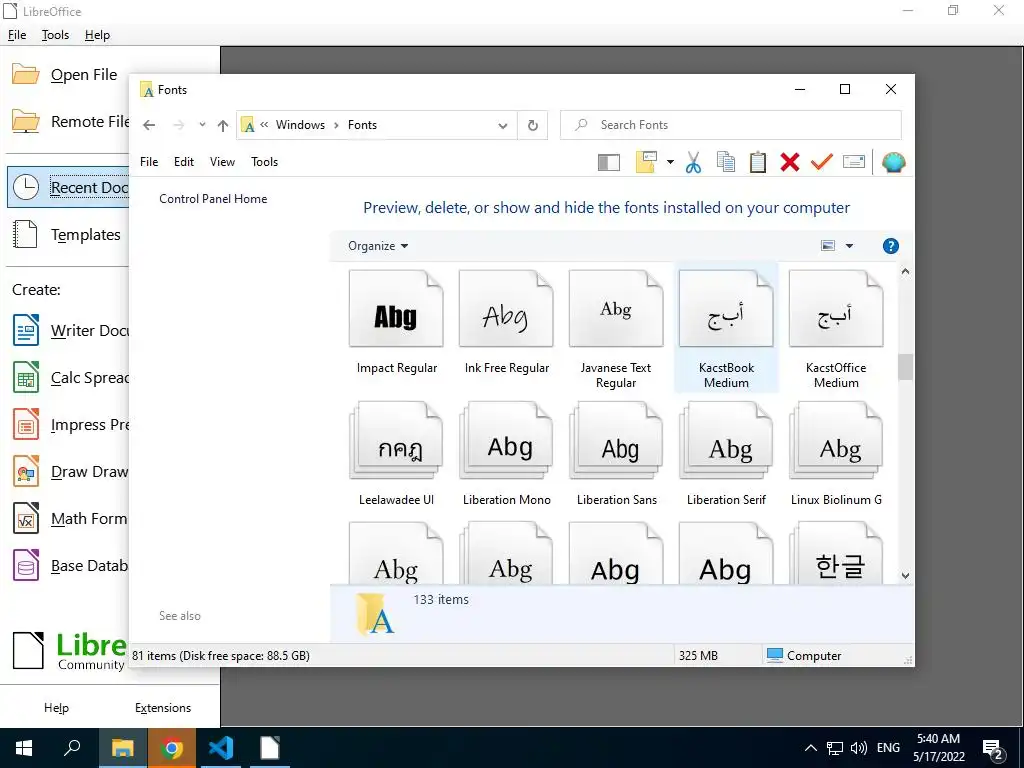Select the Javanese Text Regular font
Viewport: 1024px width, 768px height.
point(616,329)
